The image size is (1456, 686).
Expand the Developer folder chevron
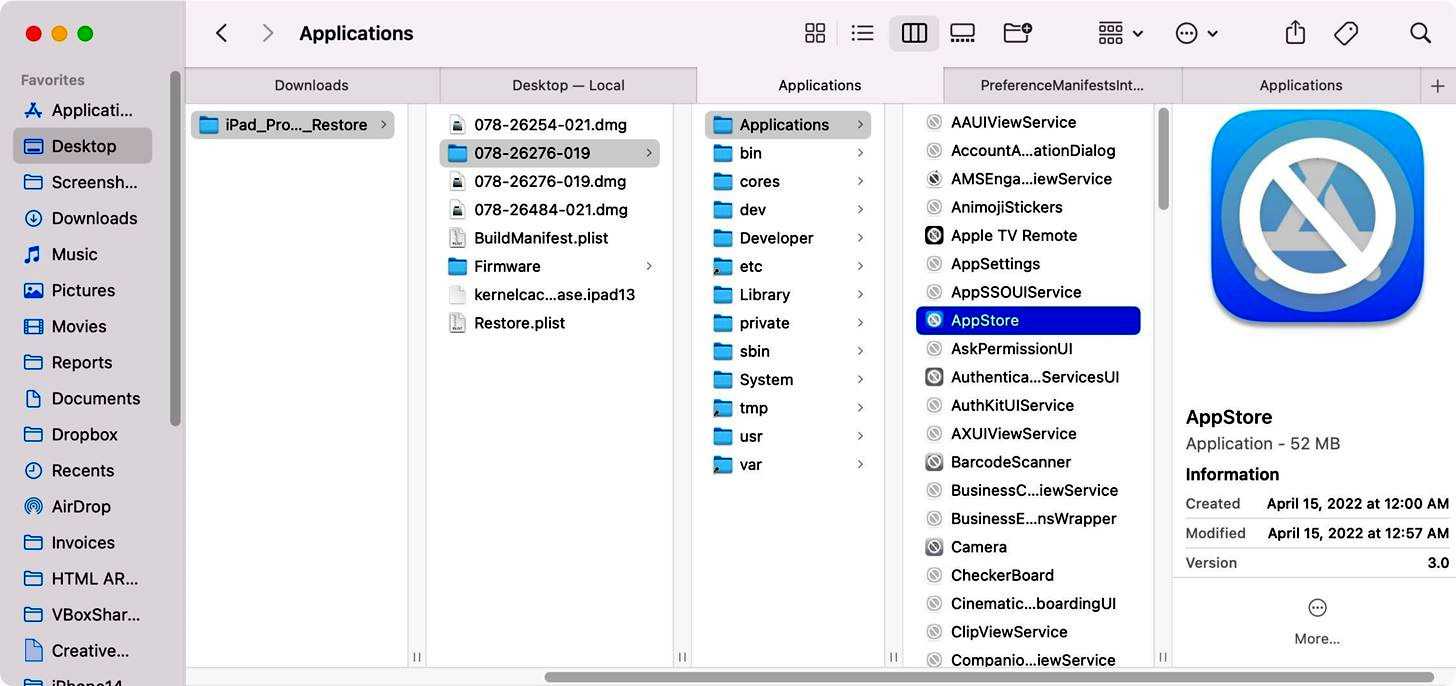tap(860, 238)
